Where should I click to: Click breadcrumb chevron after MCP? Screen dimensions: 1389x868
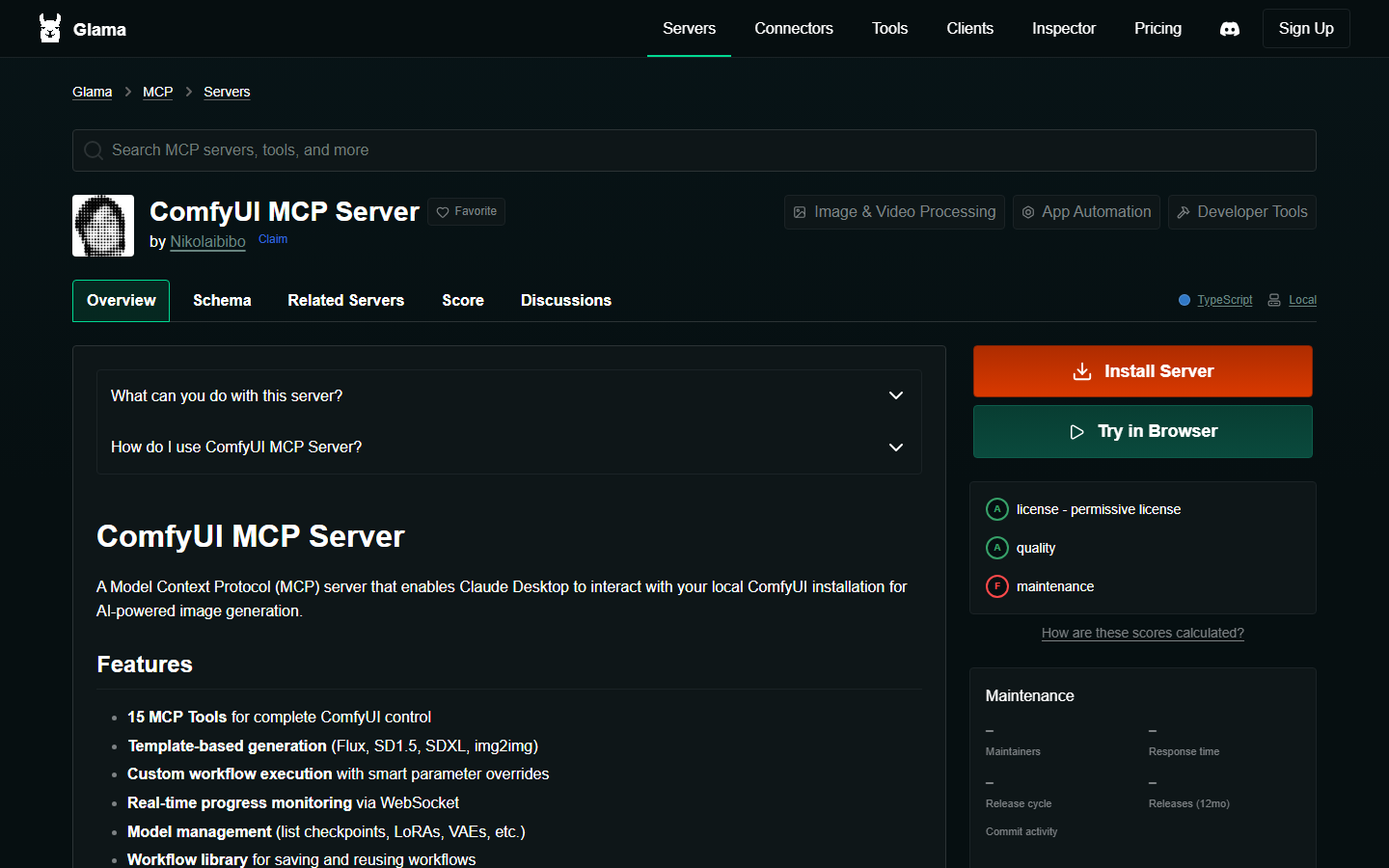click(x=189, y=92)
